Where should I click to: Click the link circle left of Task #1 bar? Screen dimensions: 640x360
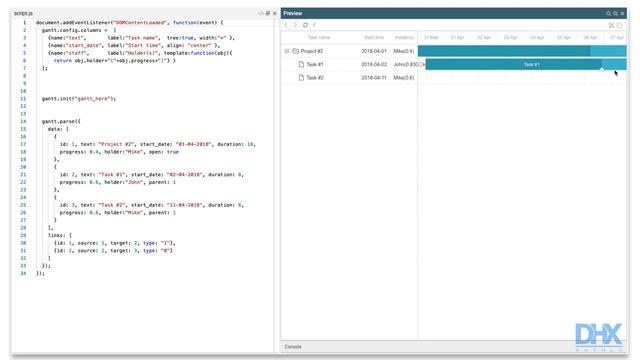[x=421, y=64]
